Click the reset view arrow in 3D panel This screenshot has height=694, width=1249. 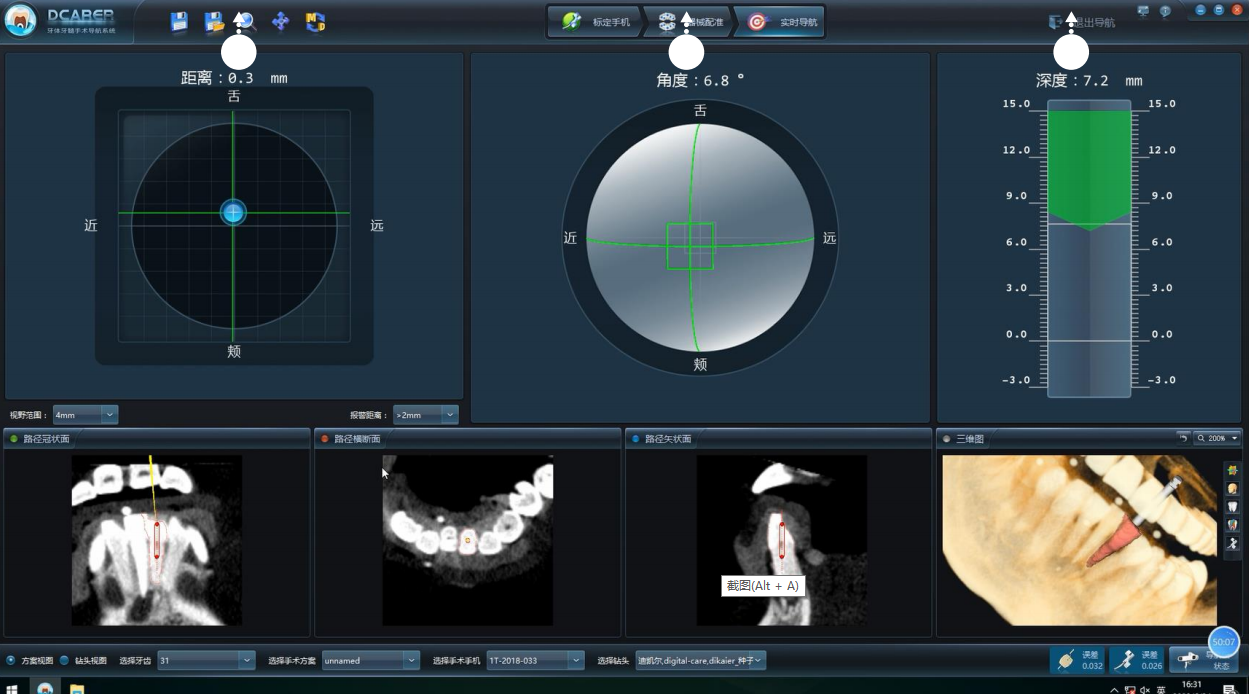(x=1183, y=438)
